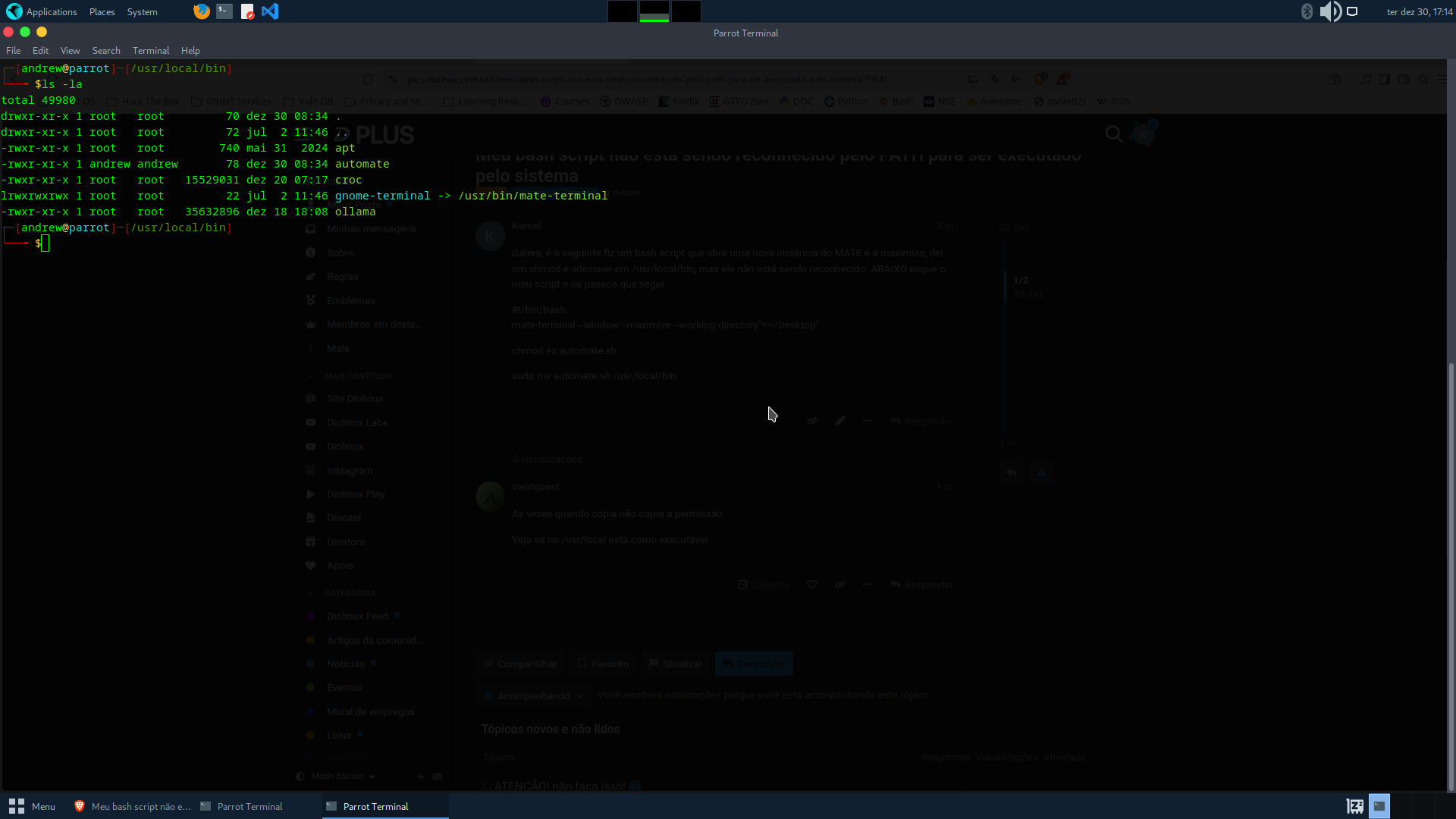The width and height of the screenshot is (1456, 819).
Task: Open the bottom-left Menu button
Action: click(32, 806)
